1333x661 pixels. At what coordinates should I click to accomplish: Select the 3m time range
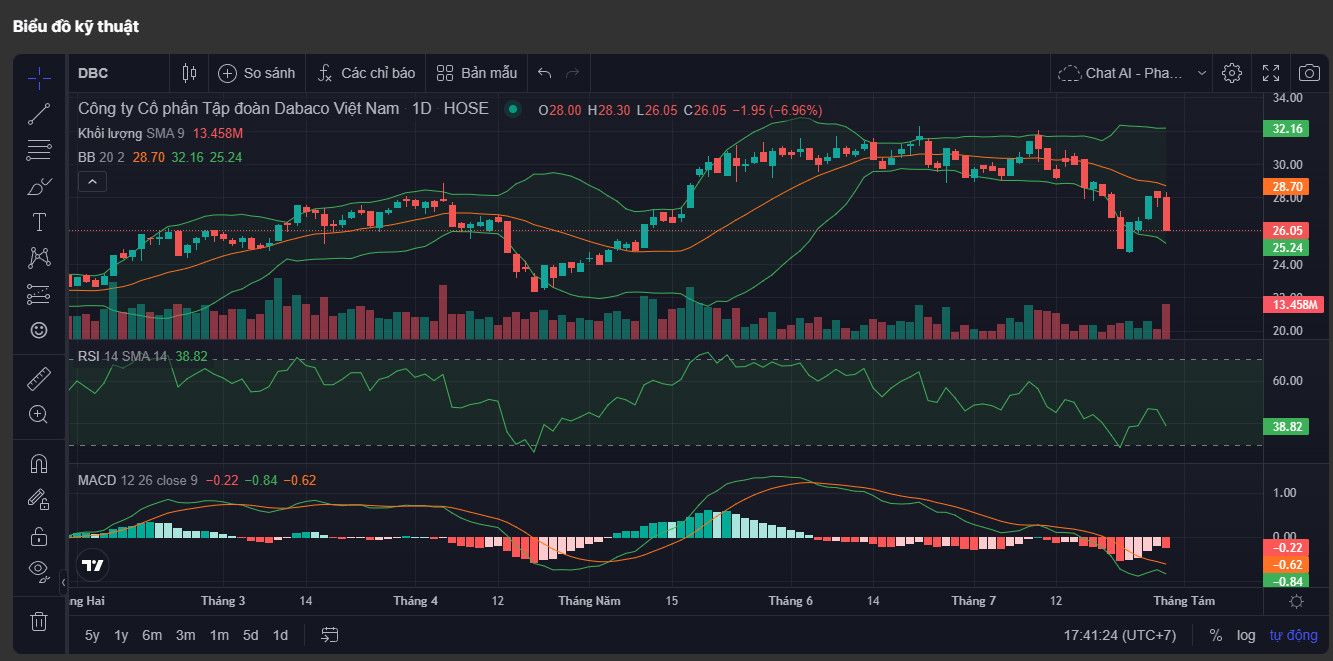(185, 635)
